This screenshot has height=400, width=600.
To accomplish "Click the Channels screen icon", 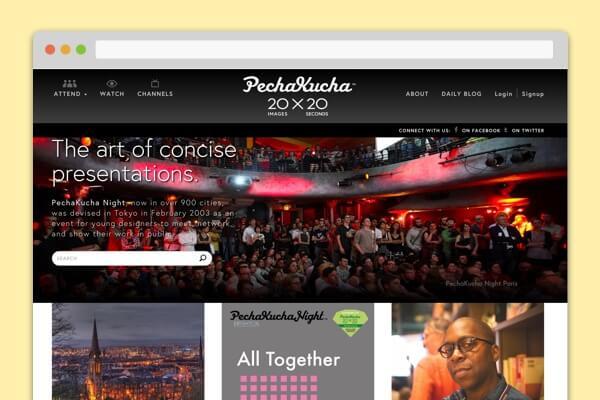I will [155, 84].
